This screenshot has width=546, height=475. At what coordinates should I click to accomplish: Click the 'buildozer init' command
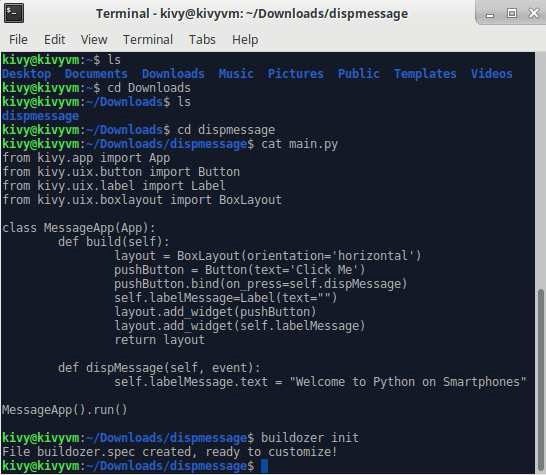tap(310, 438)
